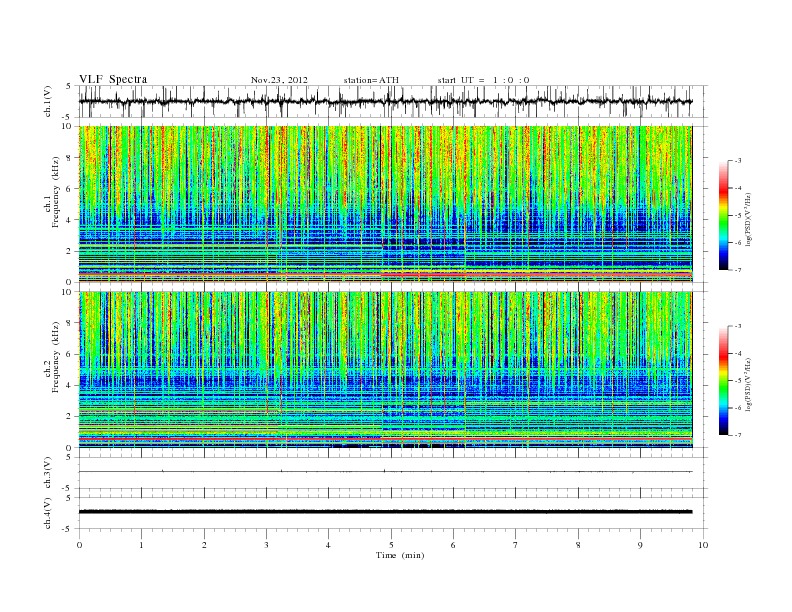Click the ch.2 colorbar "log(PSD)(V²/Hz)" label
The width and height of the screenshot is (792, 612).
point(748,384)
